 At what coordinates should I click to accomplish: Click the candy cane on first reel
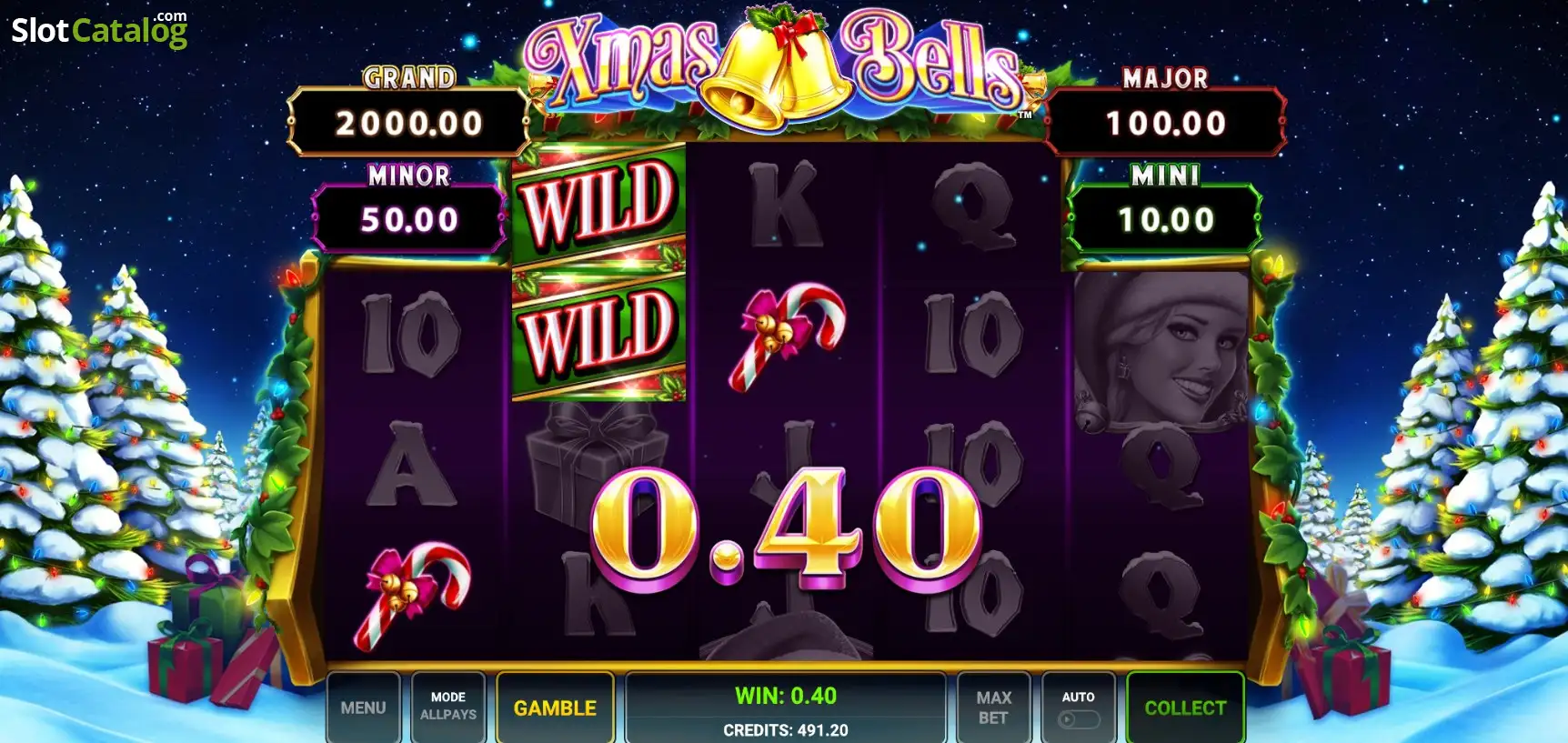412,594
